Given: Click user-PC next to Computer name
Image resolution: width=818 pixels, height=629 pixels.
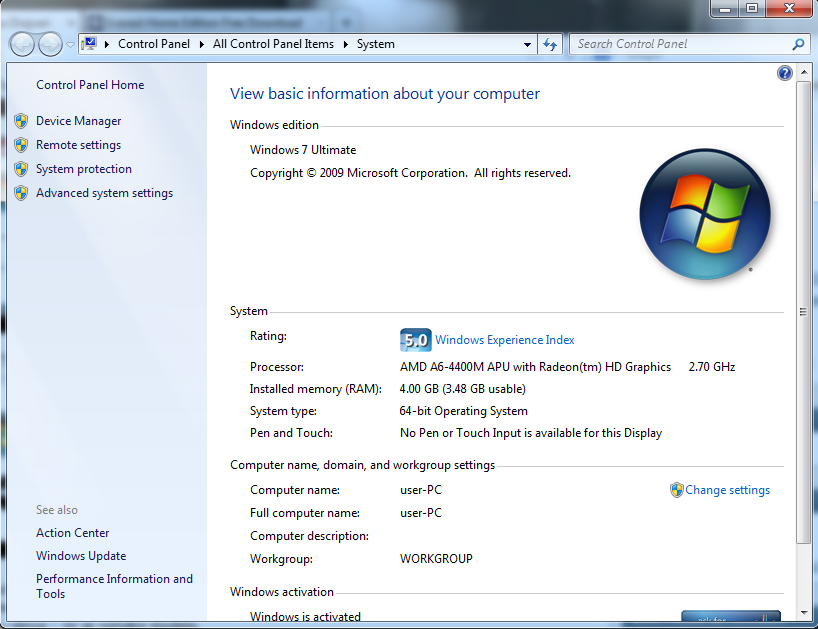Looking at the screenshot, I should coord(421,490).
